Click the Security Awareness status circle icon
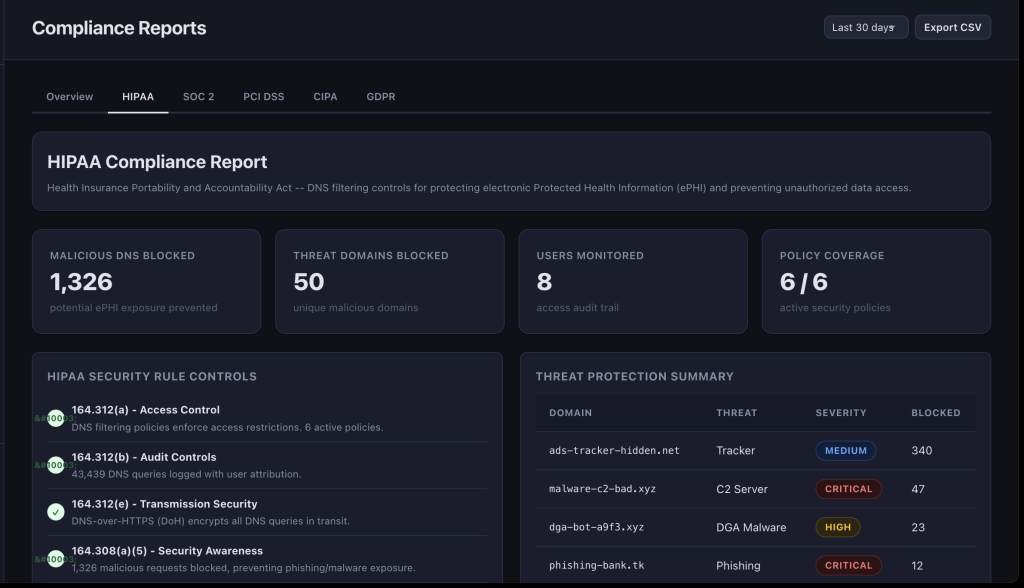 (56, 559)
